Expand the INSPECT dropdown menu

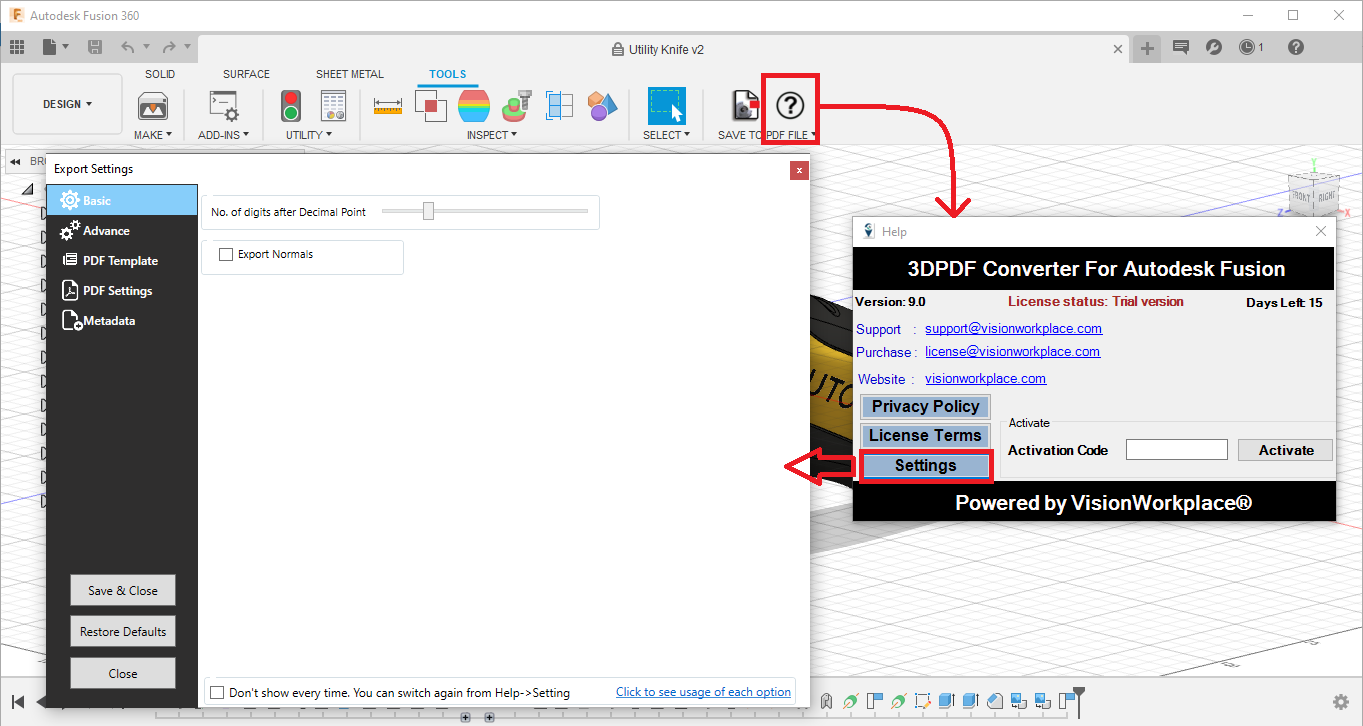(x=492, y=135)
